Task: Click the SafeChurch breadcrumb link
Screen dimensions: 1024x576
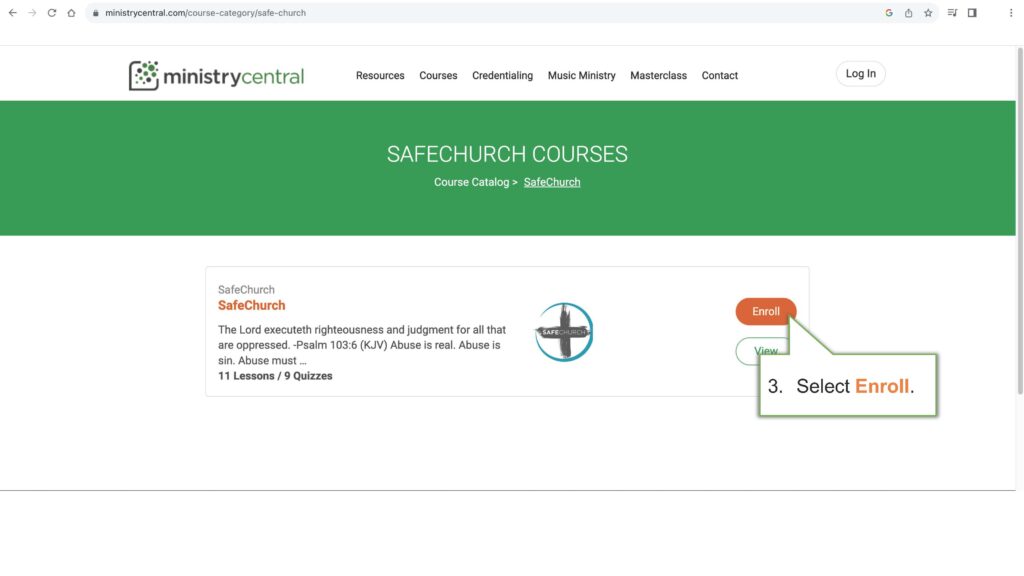Action: (x=552, y=182)
